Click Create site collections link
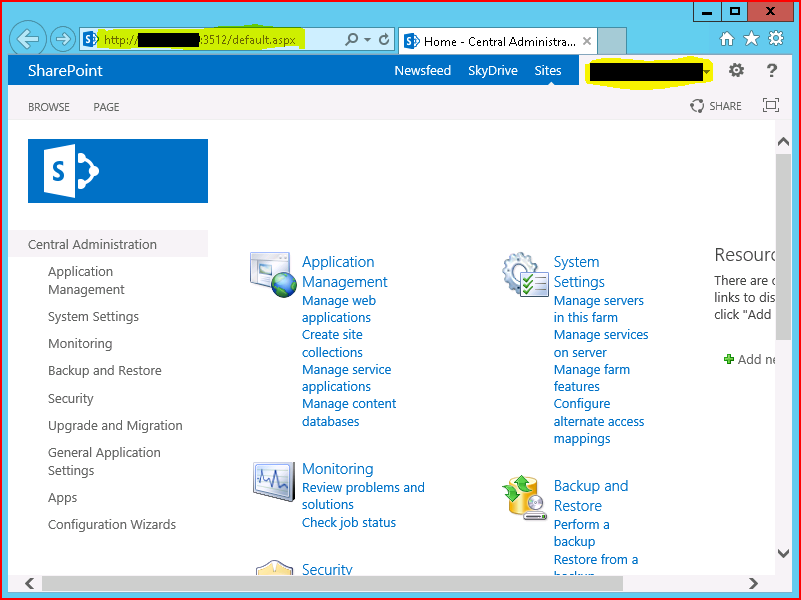Image resolution: width=801 pixels, height=600 pixels. click(332, 343)
